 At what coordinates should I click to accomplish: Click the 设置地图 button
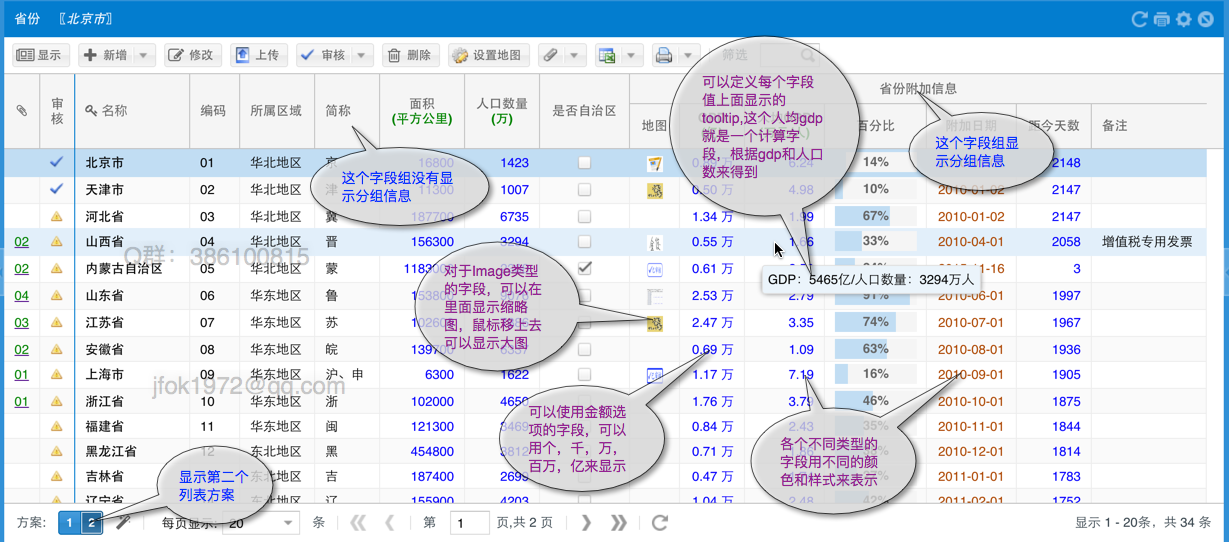pyautogui.click(x=488, y=55)
